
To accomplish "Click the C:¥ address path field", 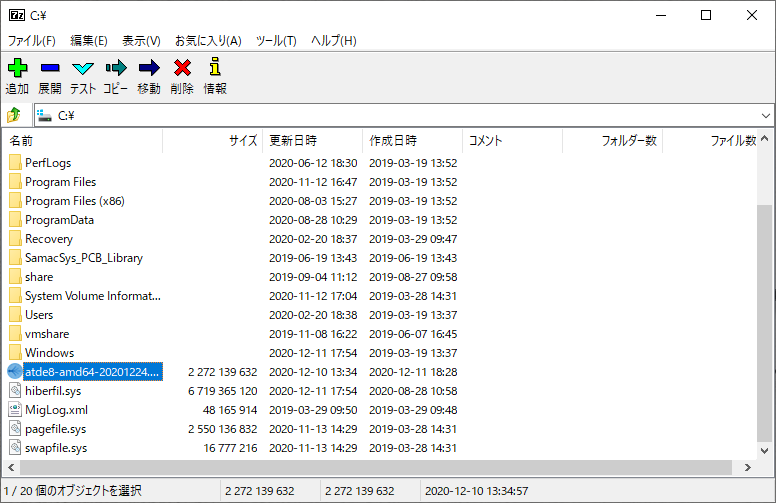I will (x=400, y=116).
